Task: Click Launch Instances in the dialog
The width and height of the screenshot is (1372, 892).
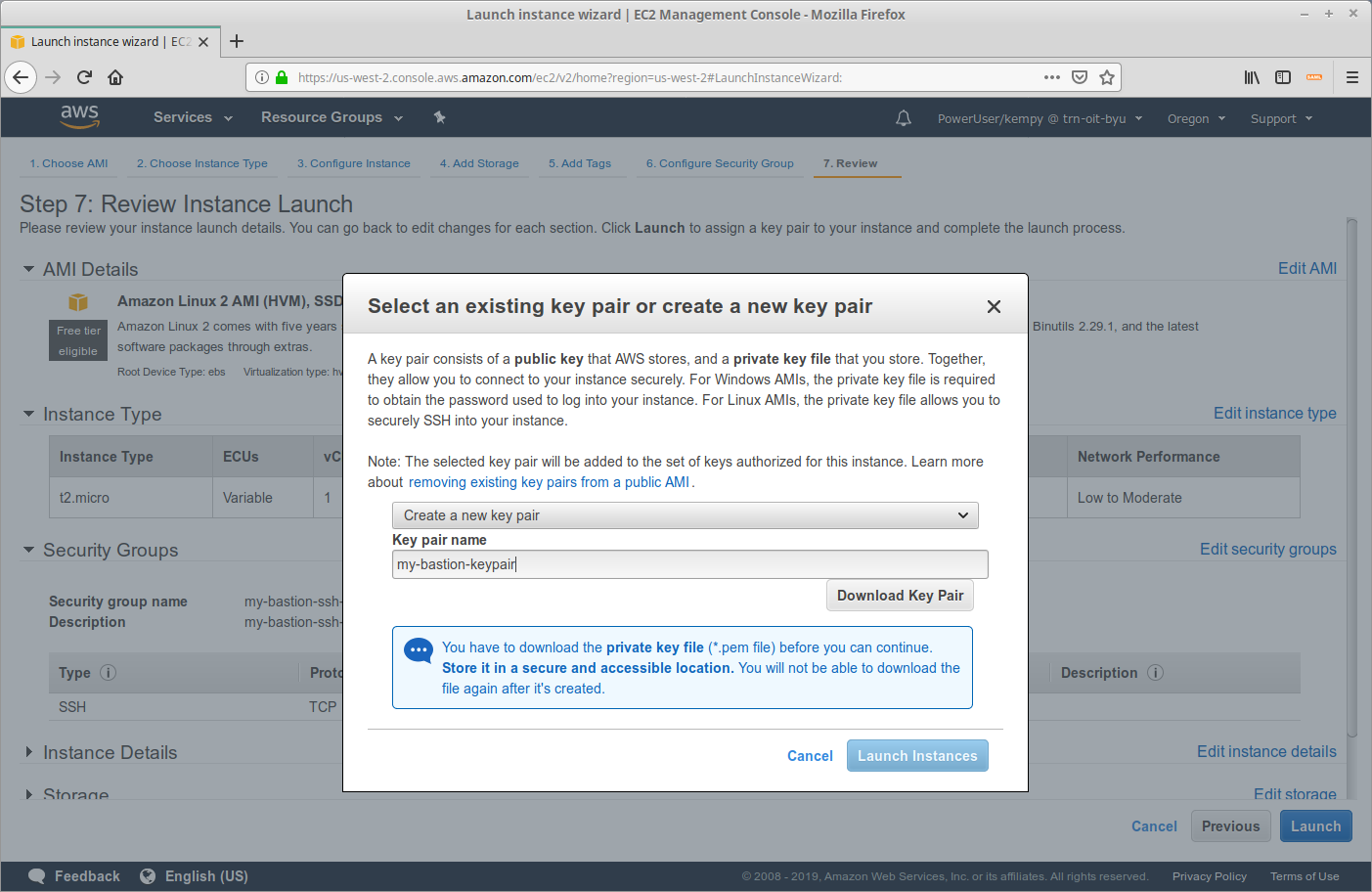Action: (x=917, y=756)
